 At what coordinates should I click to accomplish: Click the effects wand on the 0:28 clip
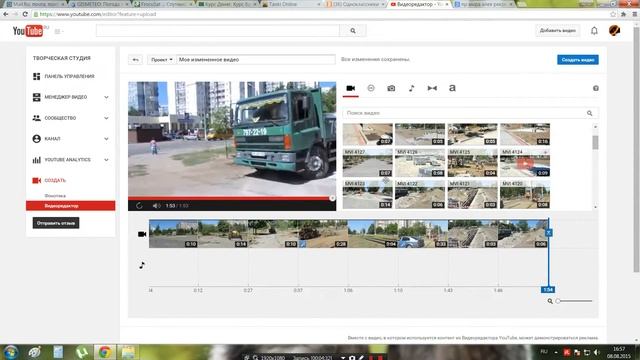tap(302, 244)
